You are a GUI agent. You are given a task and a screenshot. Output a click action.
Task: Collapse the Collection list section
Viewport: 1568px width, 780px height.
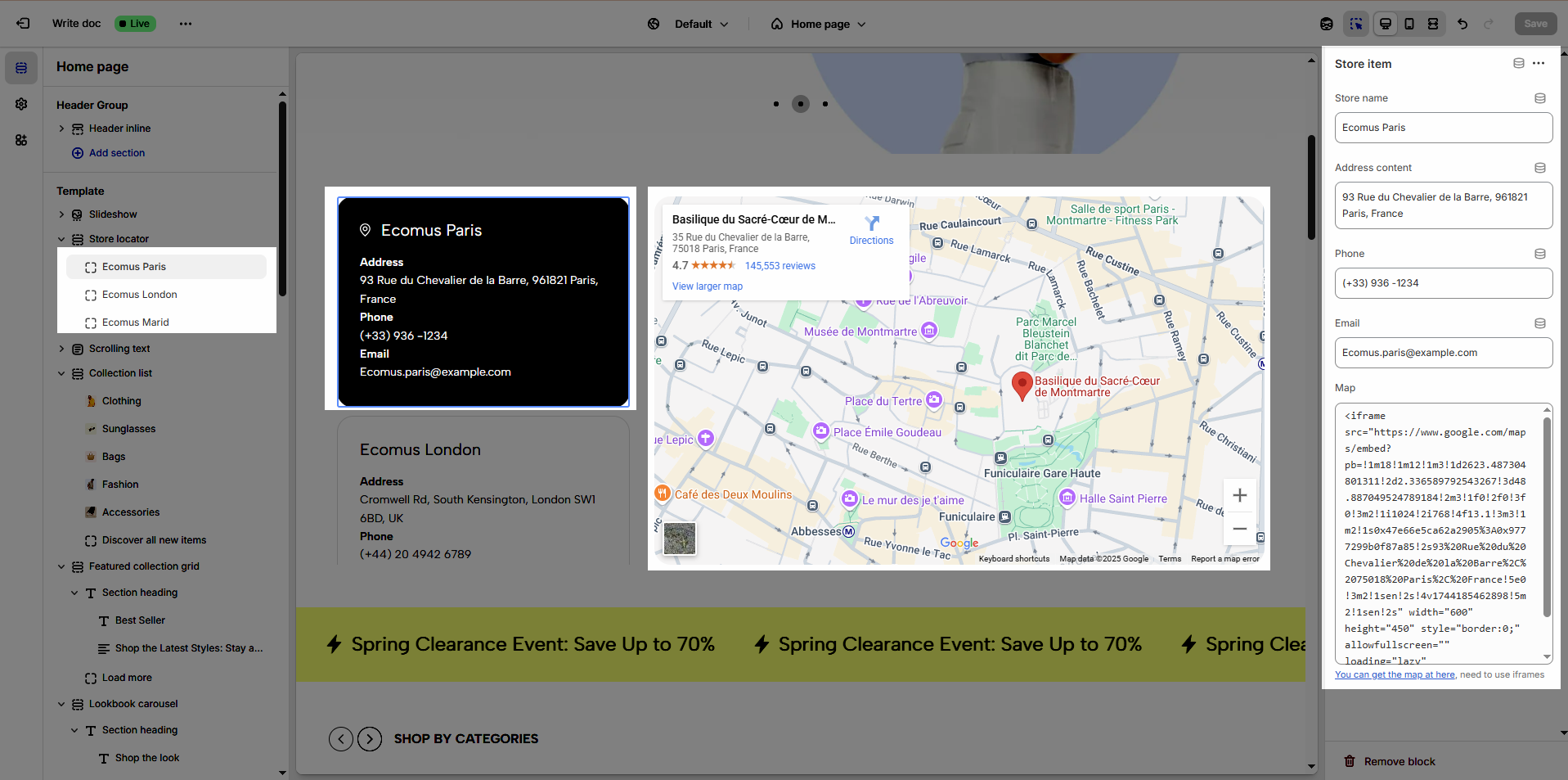pos(61,373)
